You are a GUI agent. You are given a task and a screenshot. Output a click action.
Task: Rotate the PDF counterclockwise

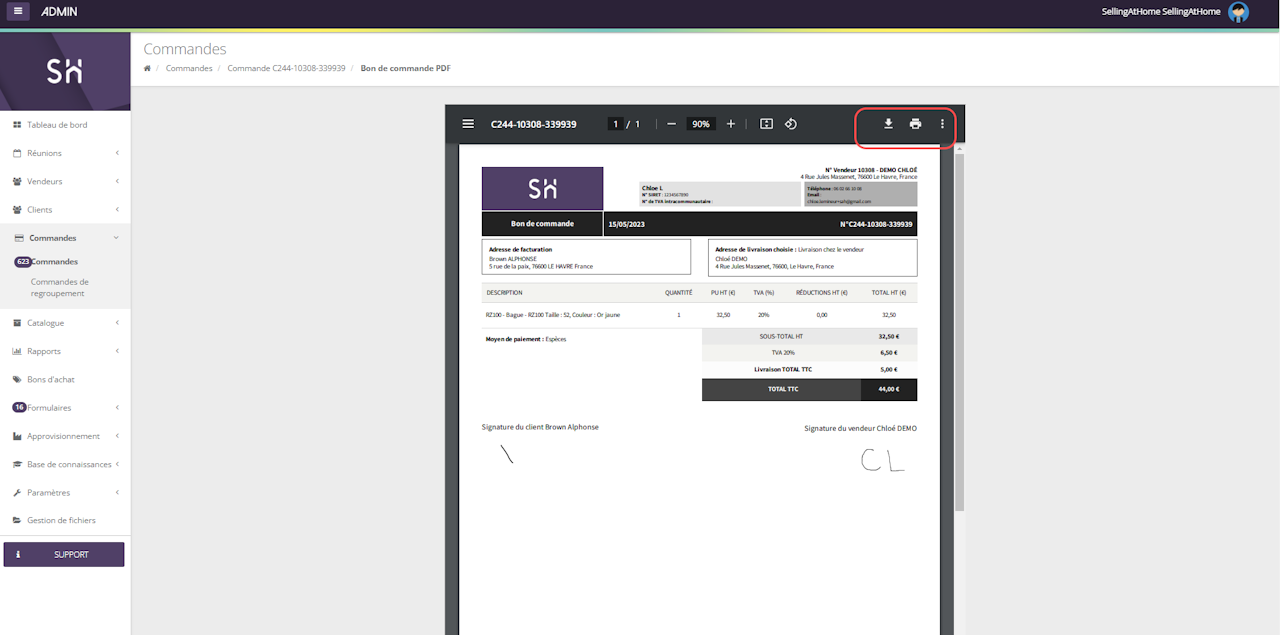790,124
